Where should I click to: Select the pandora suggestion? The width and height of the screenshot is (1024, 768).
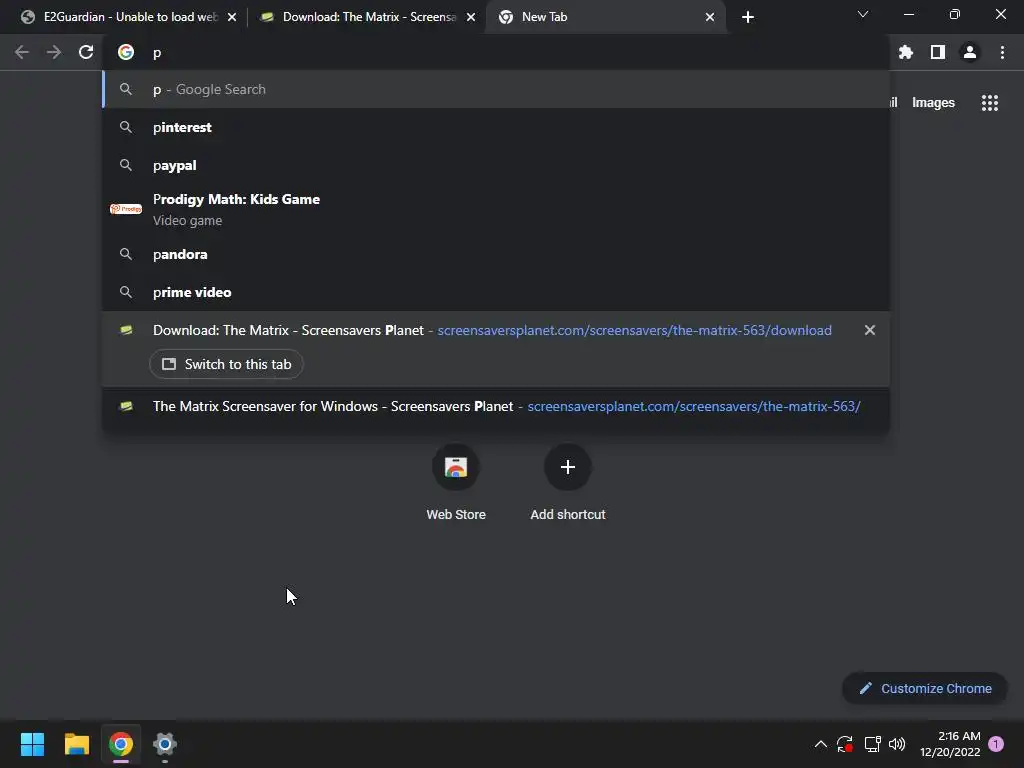pos(496,254)
